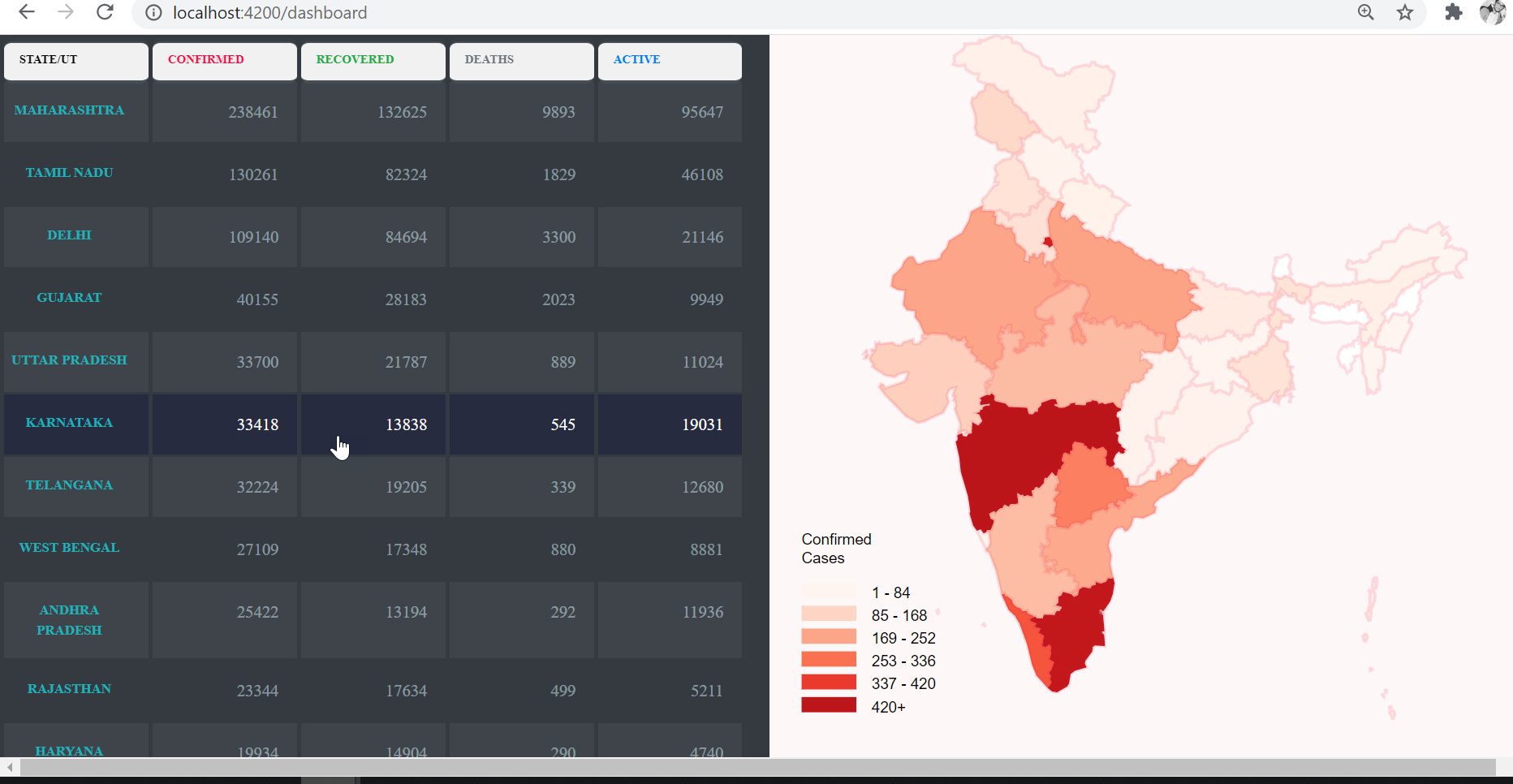Click the darkest red legend color swatch
Viewport: 1513px width, 784px height.
point(829,704)
